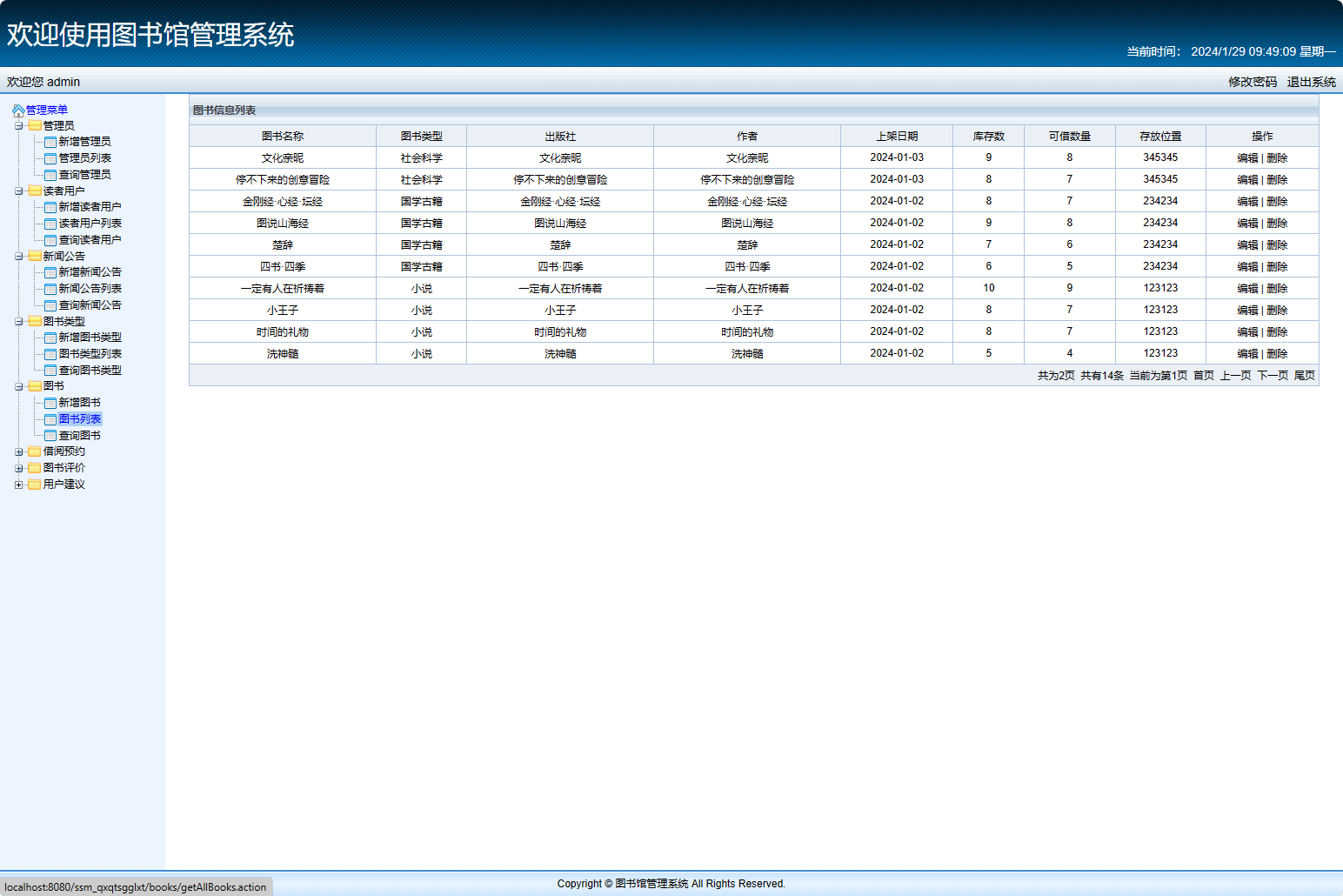
Task: Edit the 洗神髓 book row
Action: coord(1248,354)
